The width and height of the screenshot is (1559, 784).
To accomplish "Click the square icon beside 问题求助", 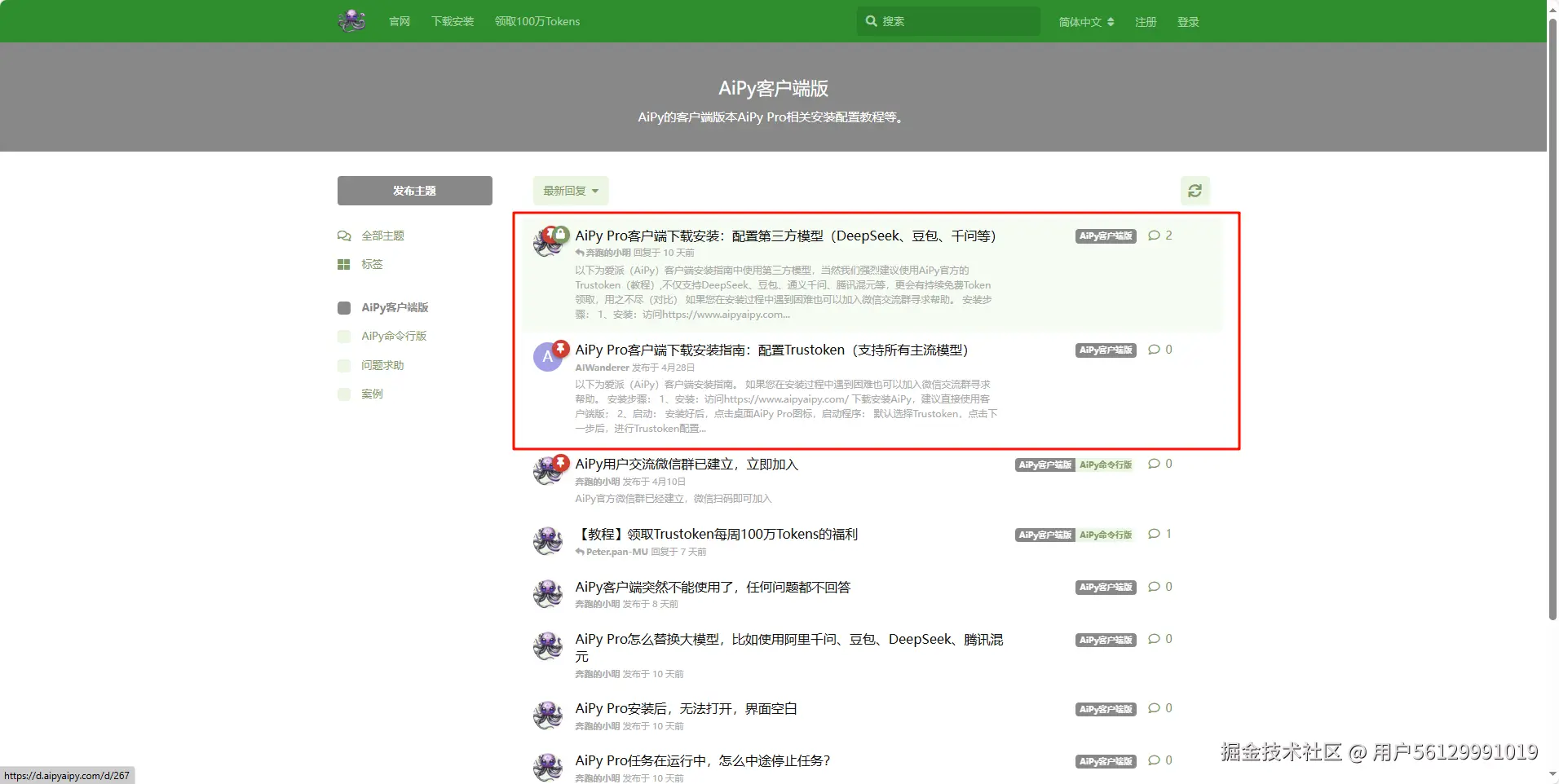I will tap(344, 365).
